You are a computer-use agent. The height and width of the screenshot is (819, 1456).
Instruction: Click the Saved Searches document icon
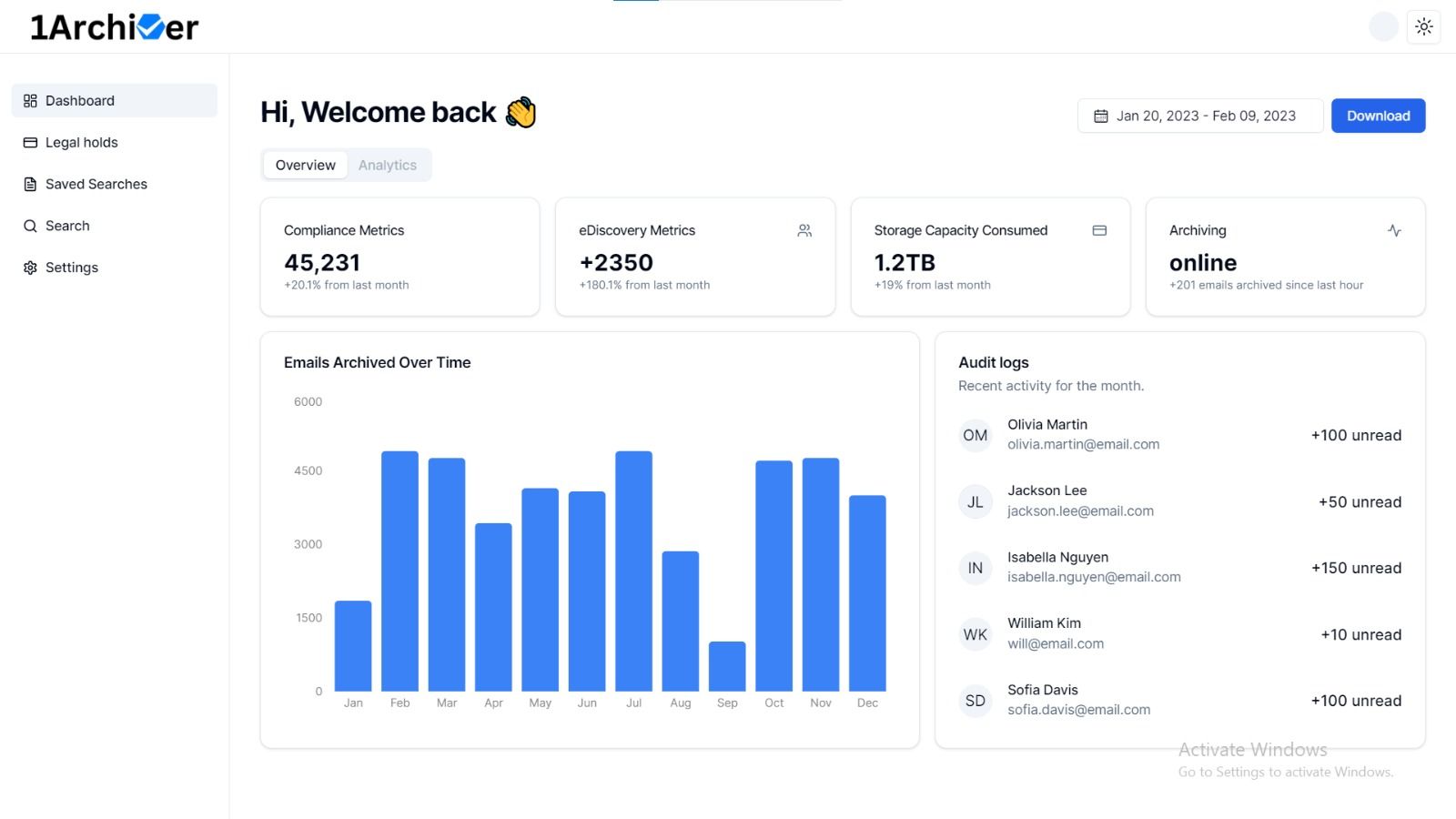[x=30, y=185]
